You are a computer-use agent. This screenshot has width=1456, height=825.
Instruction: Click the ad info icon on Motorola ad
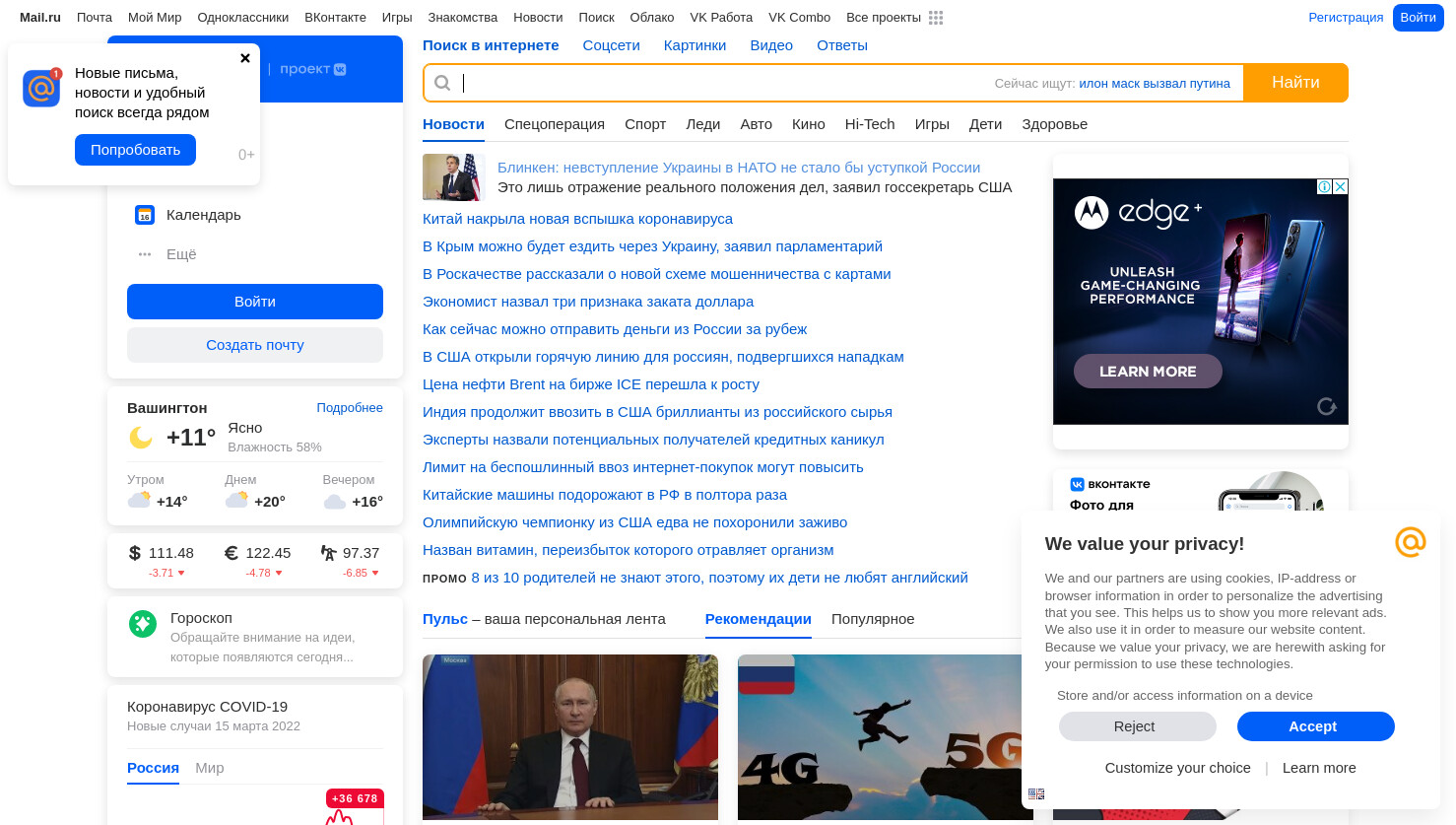(x=1325, y=186)
